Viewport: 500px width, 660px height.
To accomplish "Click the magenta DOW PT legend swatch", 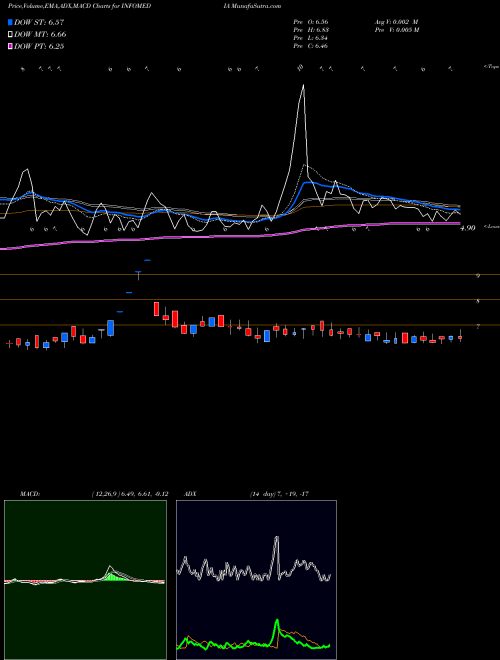I will pyautogui.click(x=11, y=47).
